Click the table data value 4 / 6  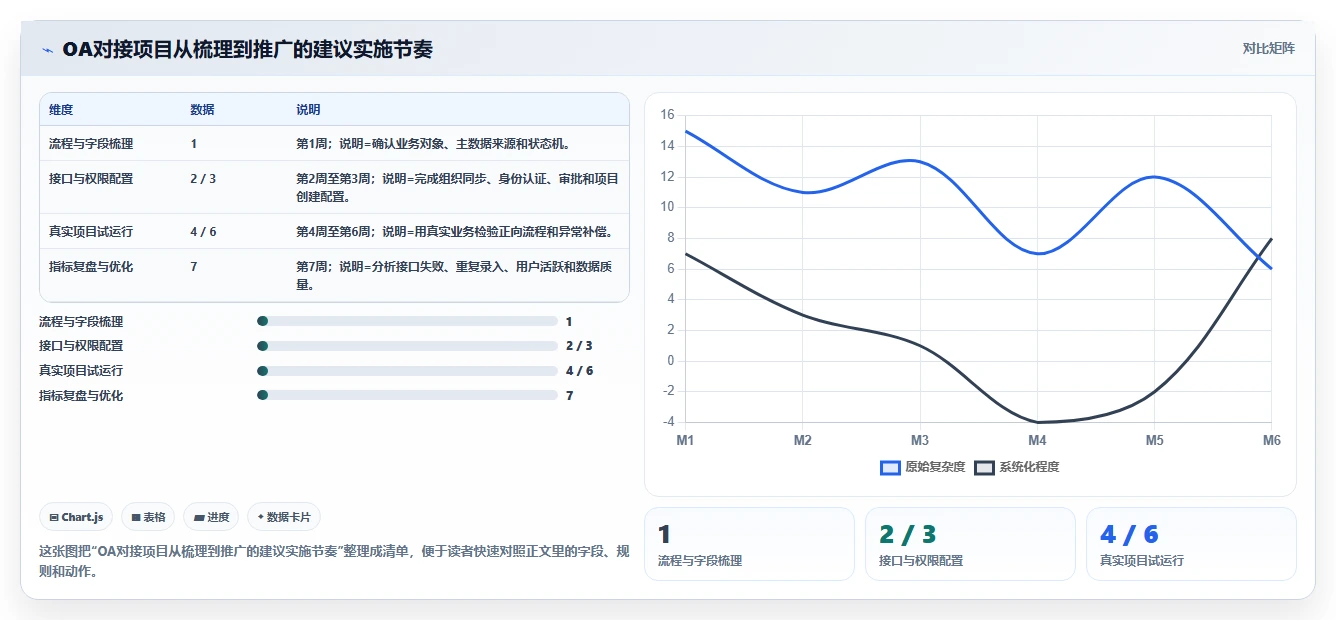click(x=203, y=232)
